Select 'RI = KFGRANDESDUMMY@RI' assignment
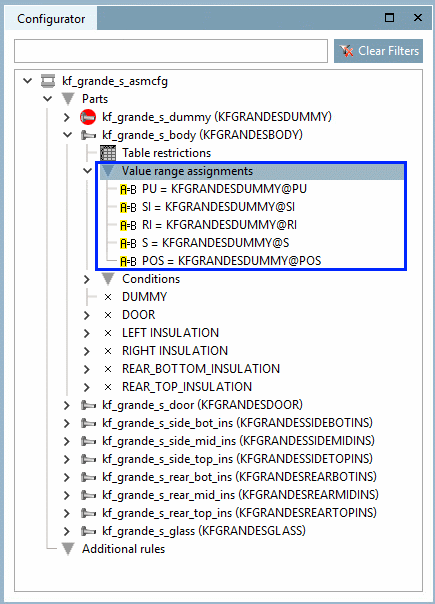This screenshot has width=435, height=604. (x=219, y=225)
